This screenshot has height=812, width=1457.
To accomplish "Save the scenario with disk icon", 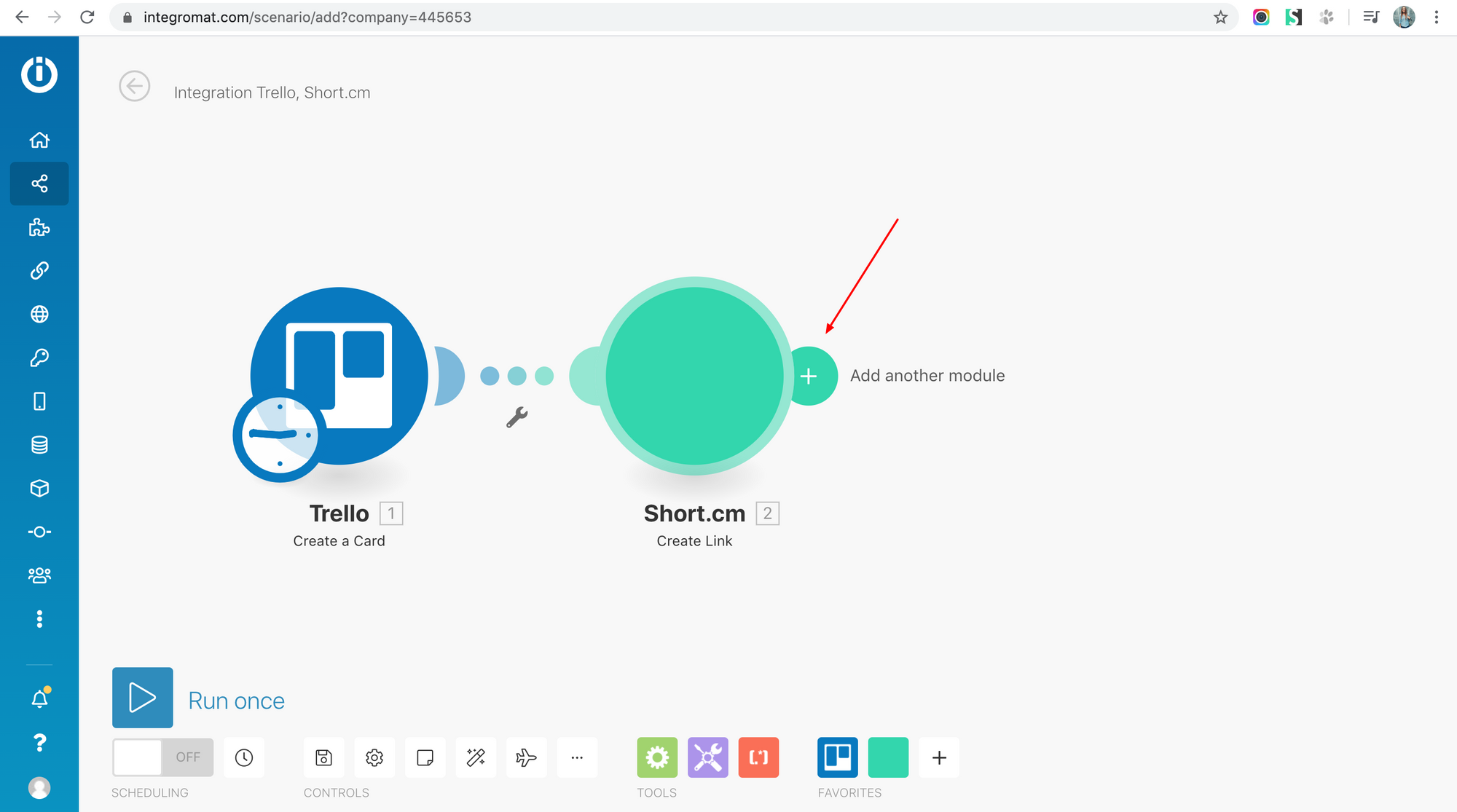I will (x=323, y=757).
